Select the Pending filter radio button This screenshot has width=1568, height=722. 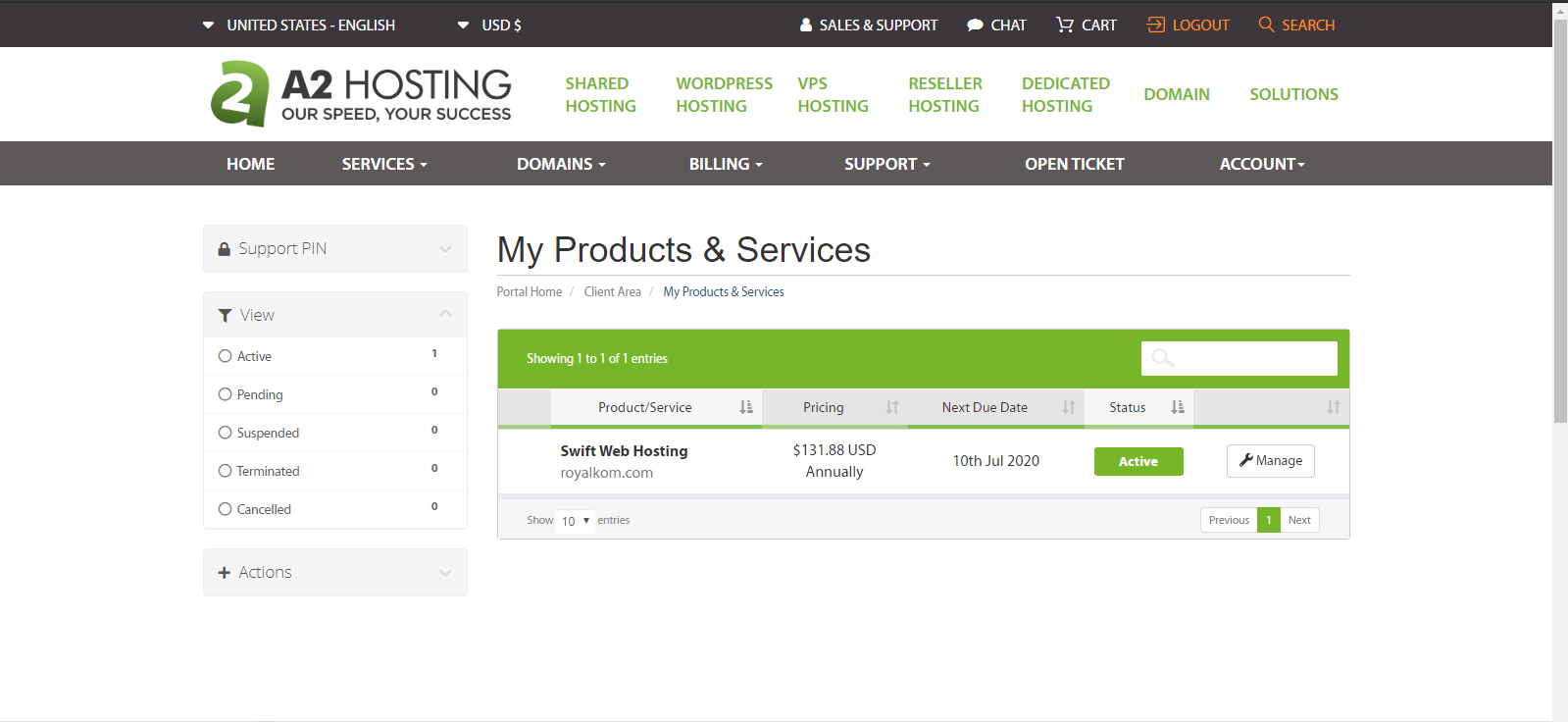tap(226, 394)
